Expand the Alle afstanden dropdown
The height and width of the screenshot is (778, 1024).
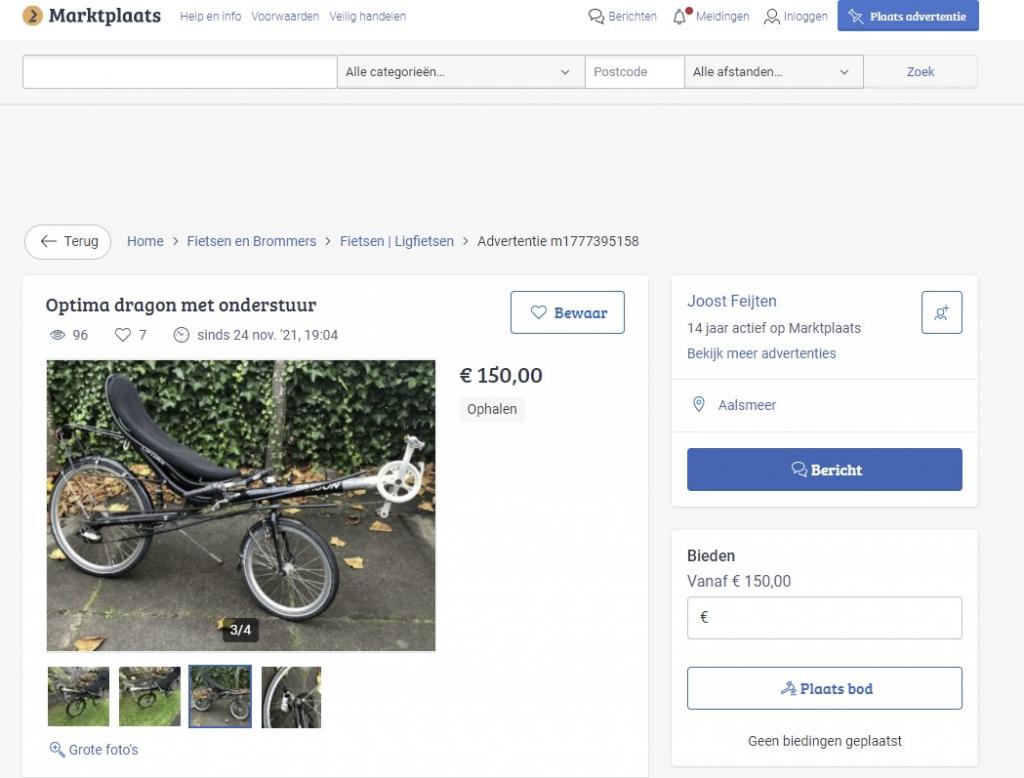pos(774,72)
